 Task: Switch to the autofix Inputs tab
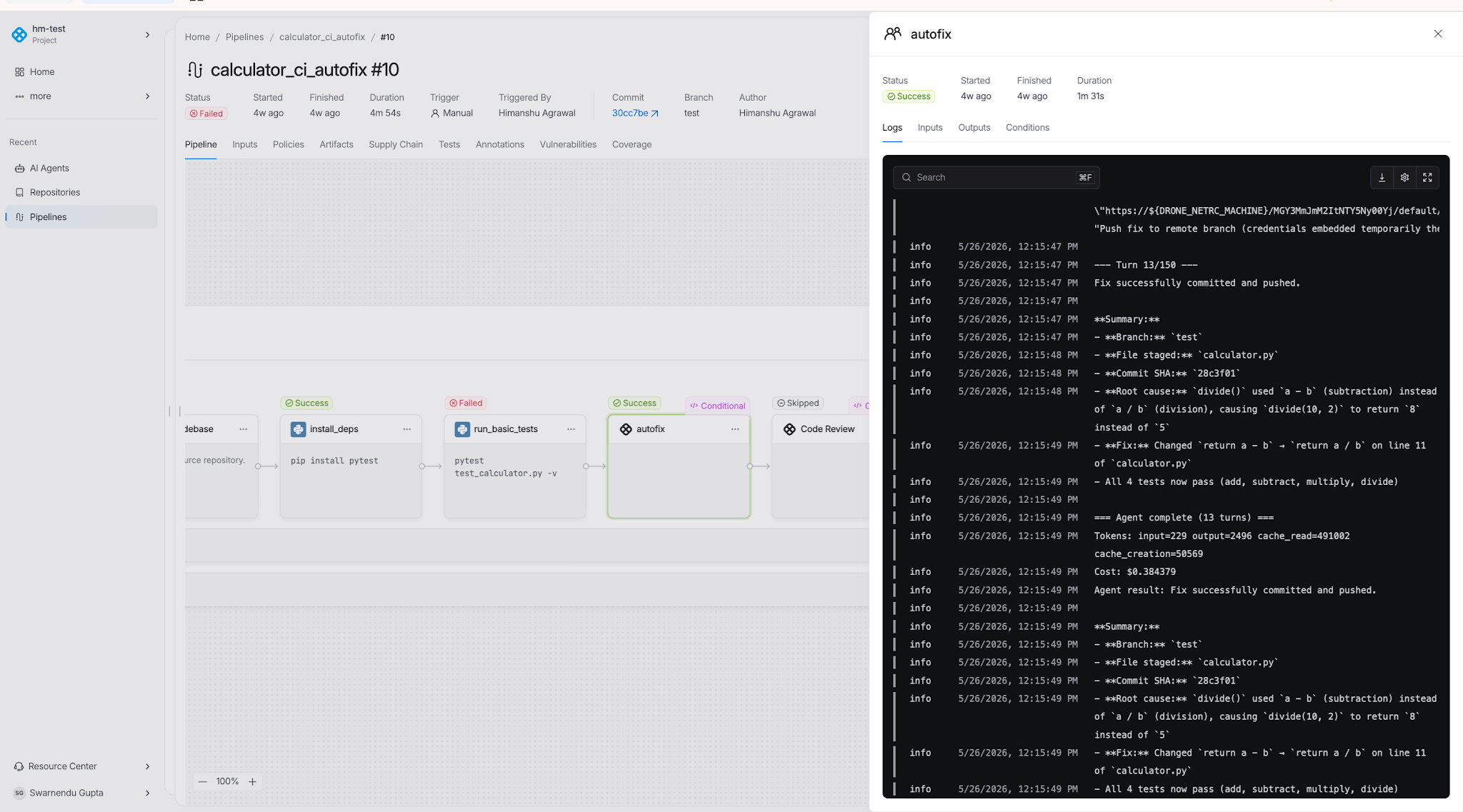point(930,128)
